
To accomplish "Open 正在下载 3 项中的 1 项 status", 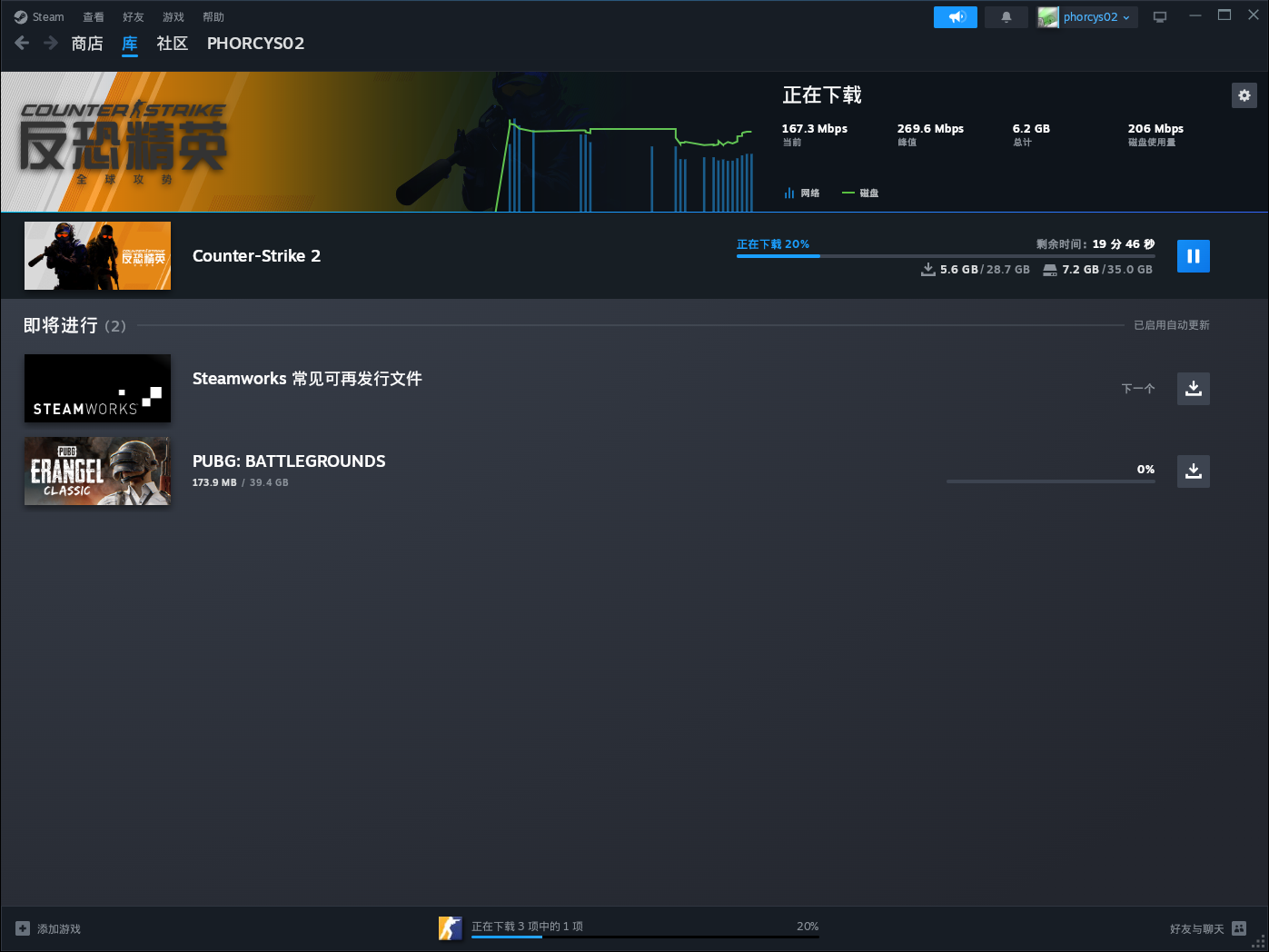I will [x=527, y=927].
